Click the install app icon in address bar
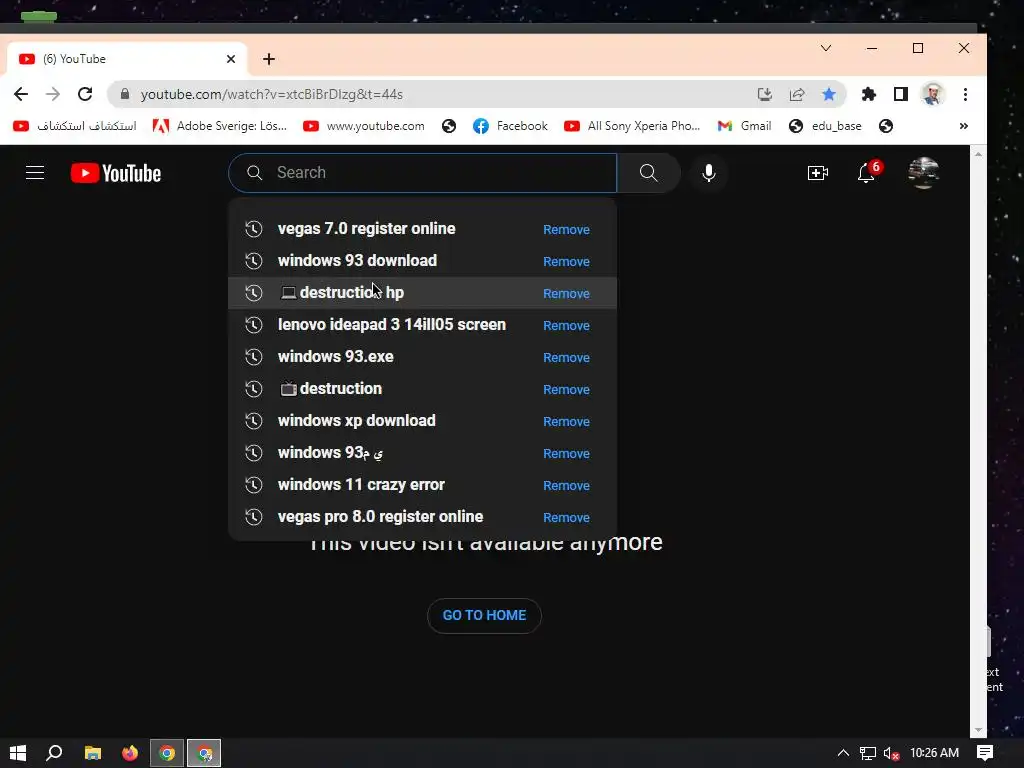 coord(765,94)
